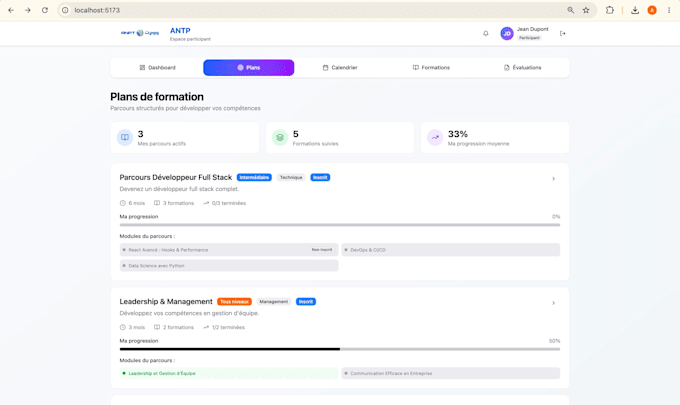Open notifications bell icon
680x405 pixels.
click(486, 33)
